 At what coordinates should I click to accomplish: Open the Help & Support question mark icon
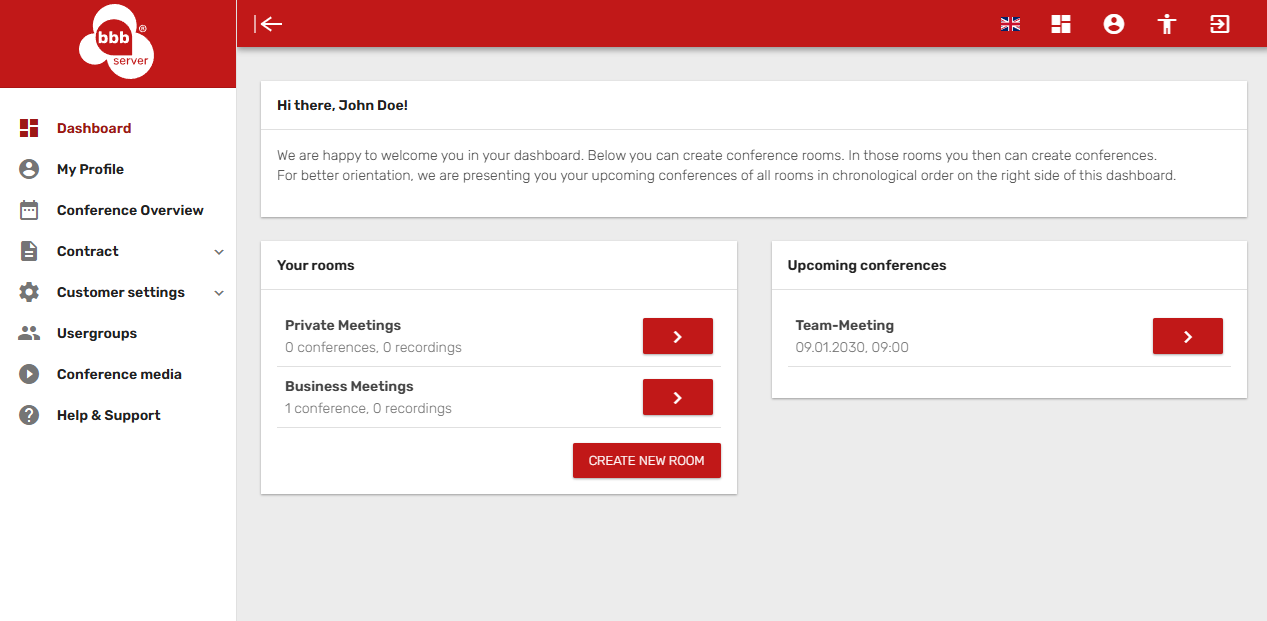(29, 415)
